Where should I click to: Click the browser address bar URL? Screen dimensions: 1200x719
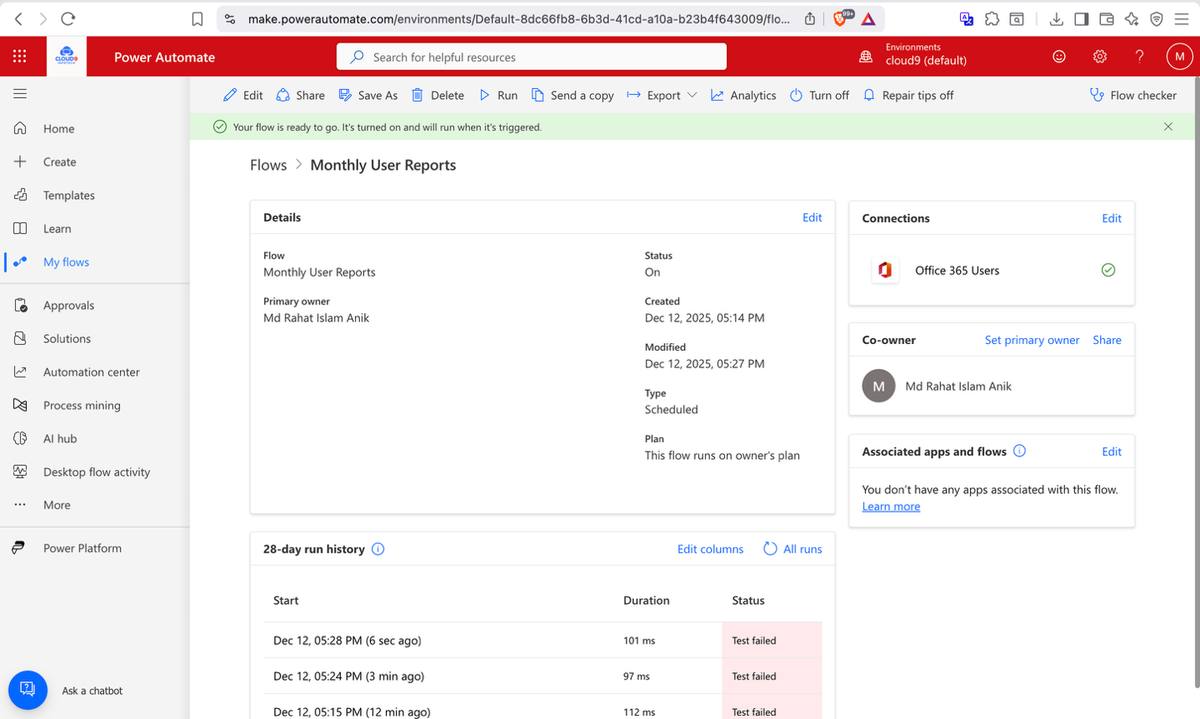(518, 18)
